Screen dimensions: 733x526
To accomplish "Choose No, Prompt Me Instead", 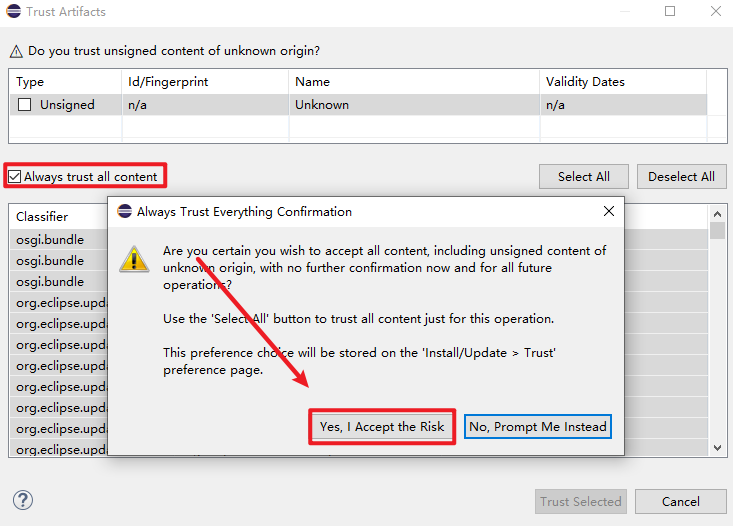I will click(537, 427).
